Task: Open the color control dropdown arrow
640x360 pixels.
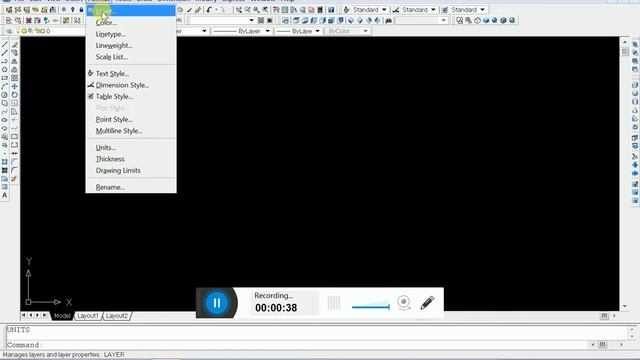Action: pos(204,31)
